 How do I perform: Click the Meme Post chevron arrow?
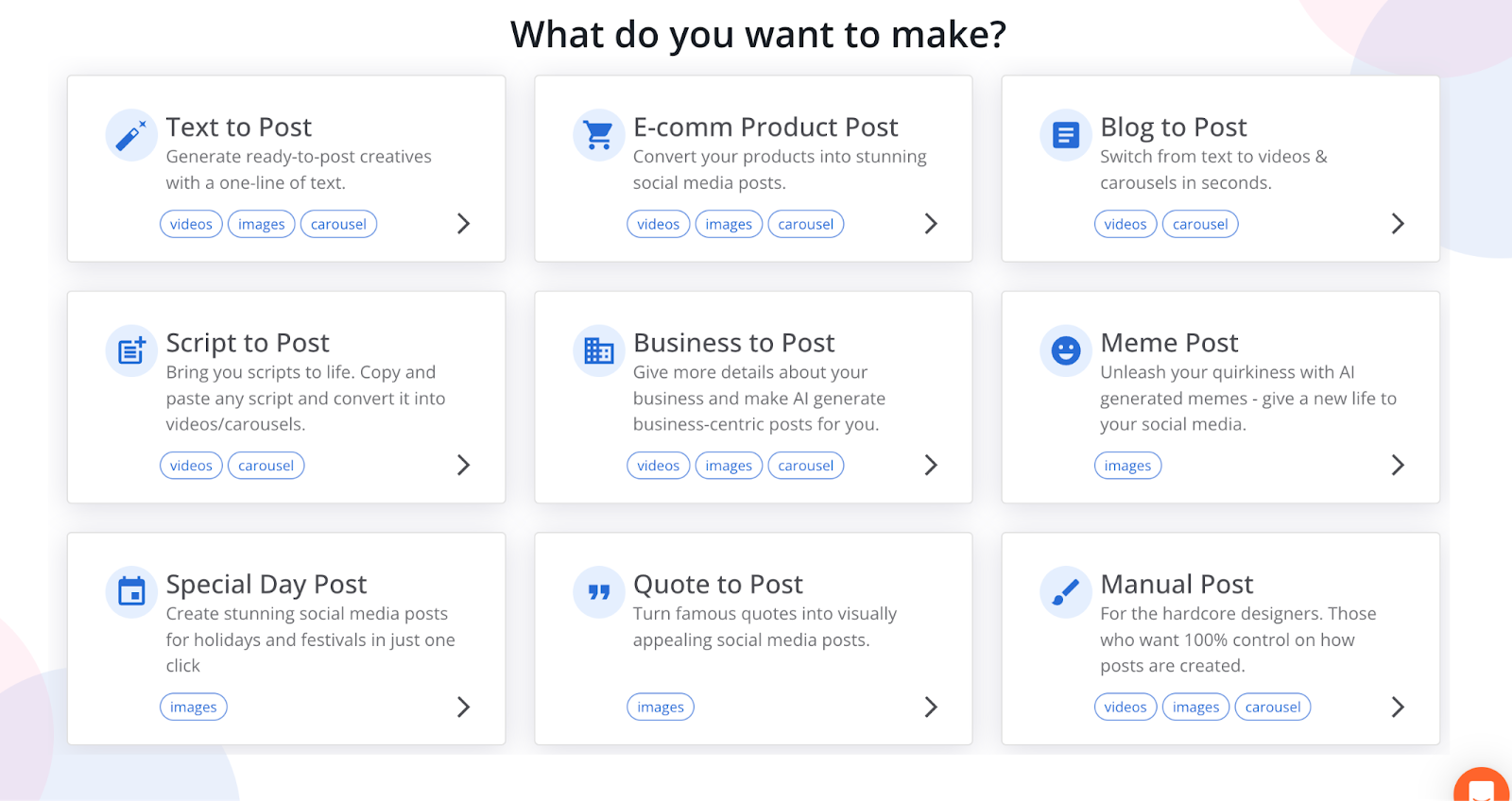tap(1398, 465)
